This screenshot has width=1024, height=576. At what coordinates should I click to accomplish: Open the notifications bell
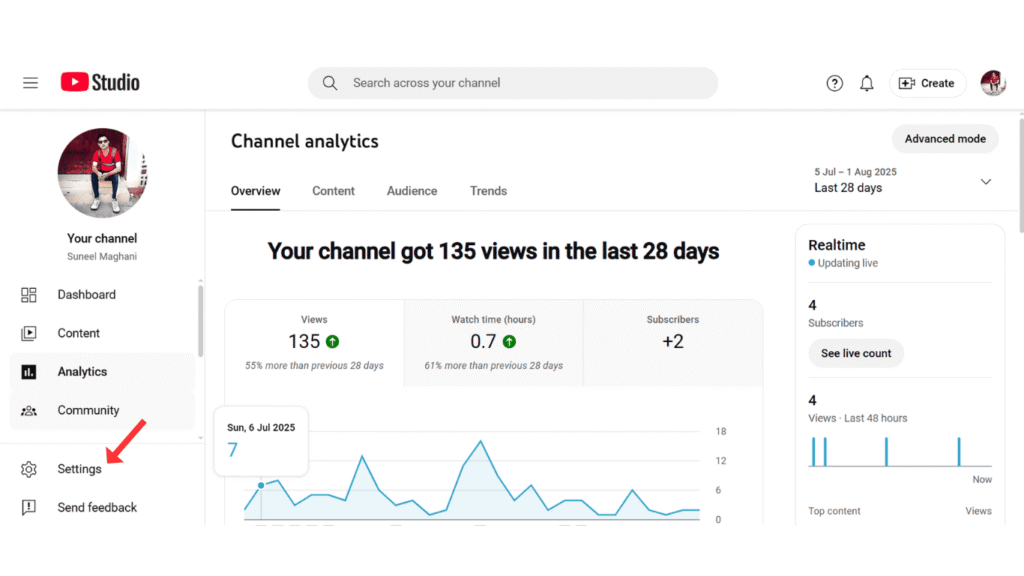click(866, 83)
